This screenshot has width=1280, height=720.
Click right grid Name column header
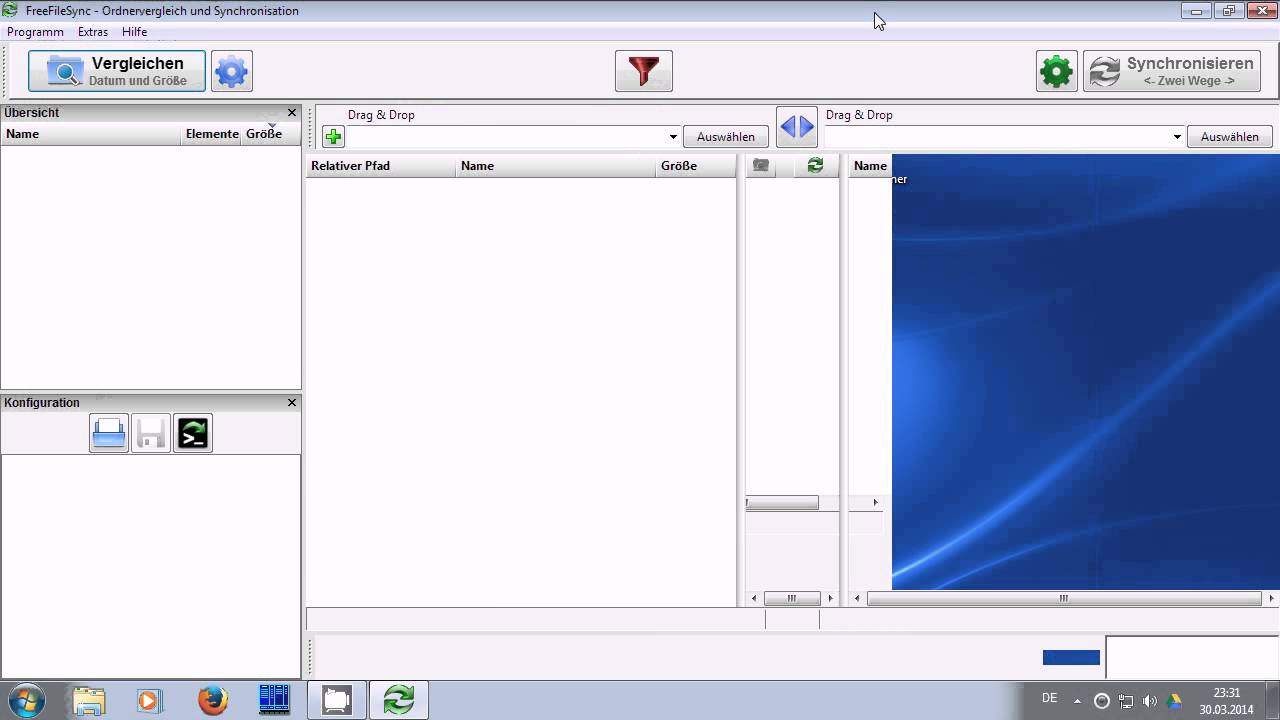tap(870, 166)
